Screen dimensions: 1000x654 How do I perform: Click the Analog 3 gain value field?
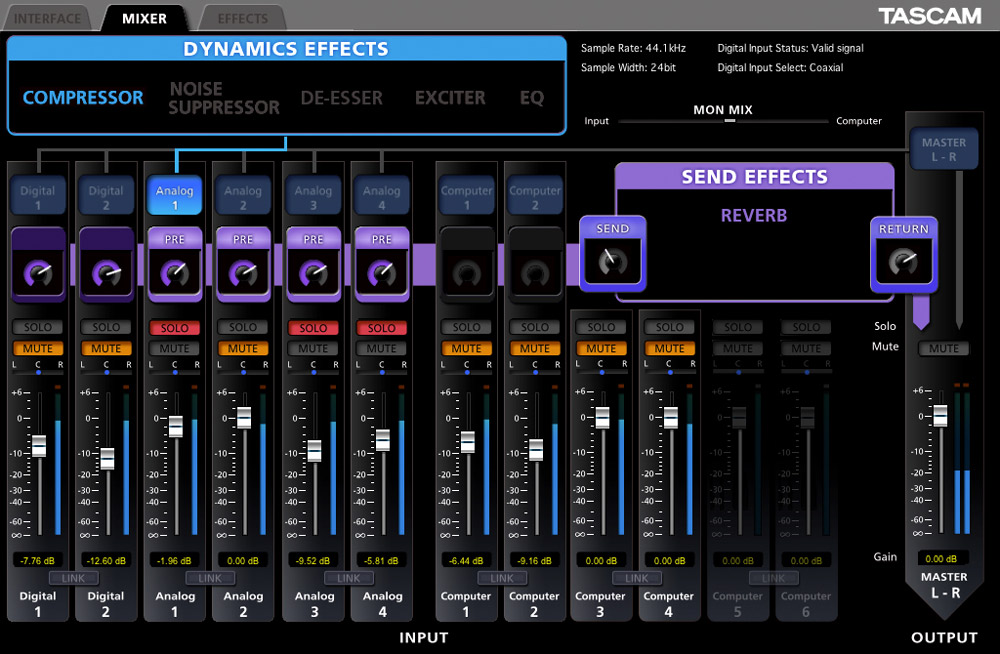[x=313, y=560]
